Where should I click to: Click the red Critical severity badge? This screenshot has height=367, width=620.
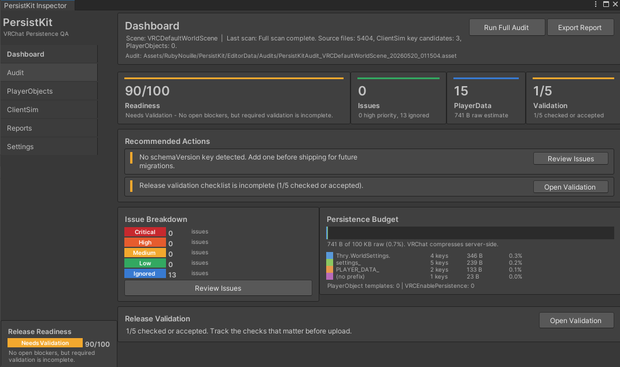coord(145,232)
